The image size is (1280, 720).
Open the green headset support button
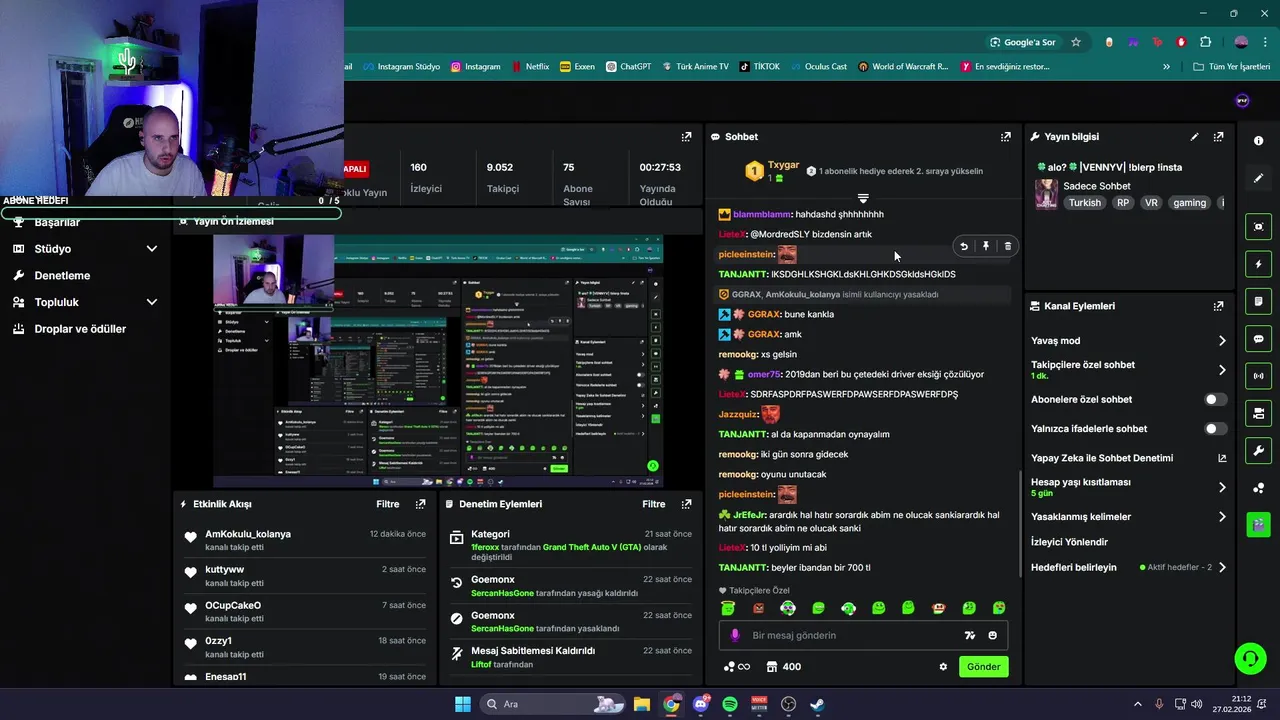click(1250, 658)
